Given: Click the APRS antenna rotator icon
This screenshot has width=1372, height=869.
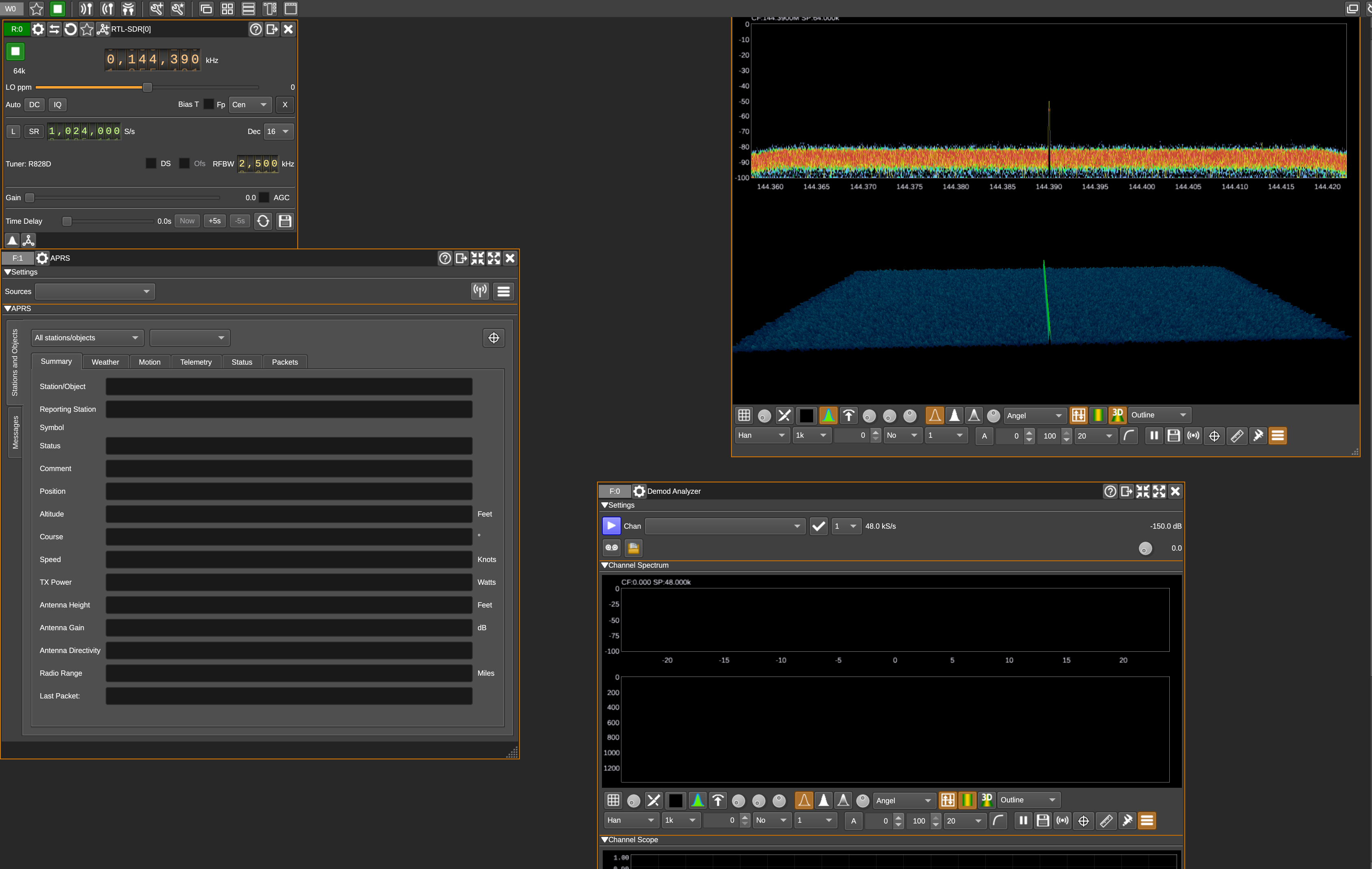Looking at the screenshot, I should tap(480, 291).
